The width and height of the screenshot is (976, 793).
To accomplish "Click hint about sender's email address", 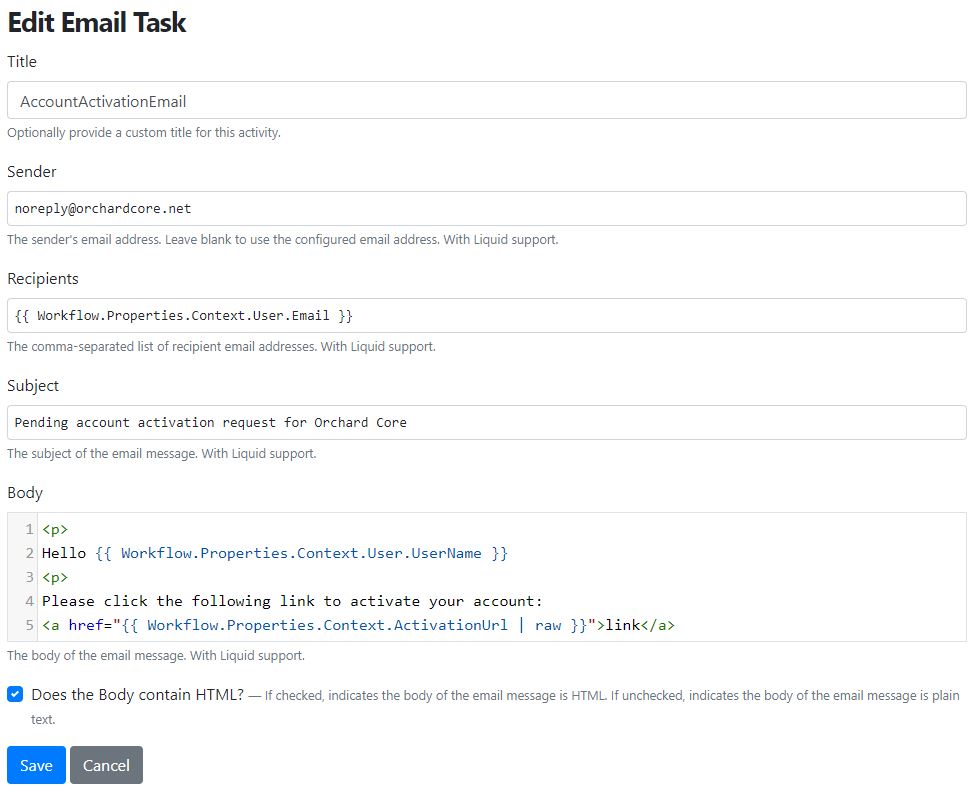I will tap(283, 240).
